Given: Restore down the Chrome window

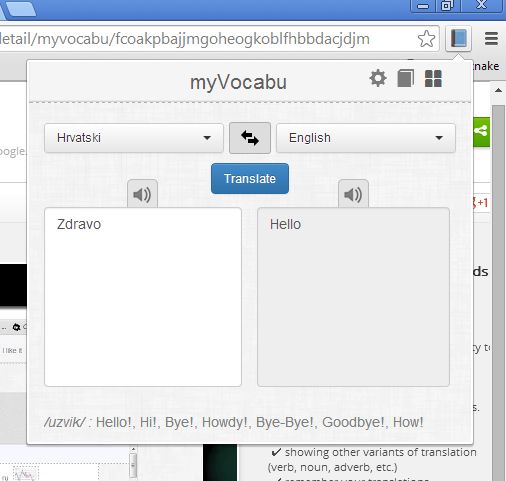Looking at the screenshot, I should [447, 6].
